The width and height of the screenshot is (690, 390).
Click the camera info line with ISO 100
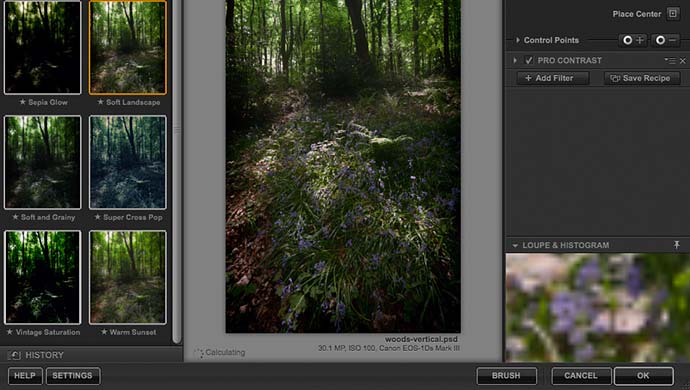pyautogui.click(x=389, y=348)
